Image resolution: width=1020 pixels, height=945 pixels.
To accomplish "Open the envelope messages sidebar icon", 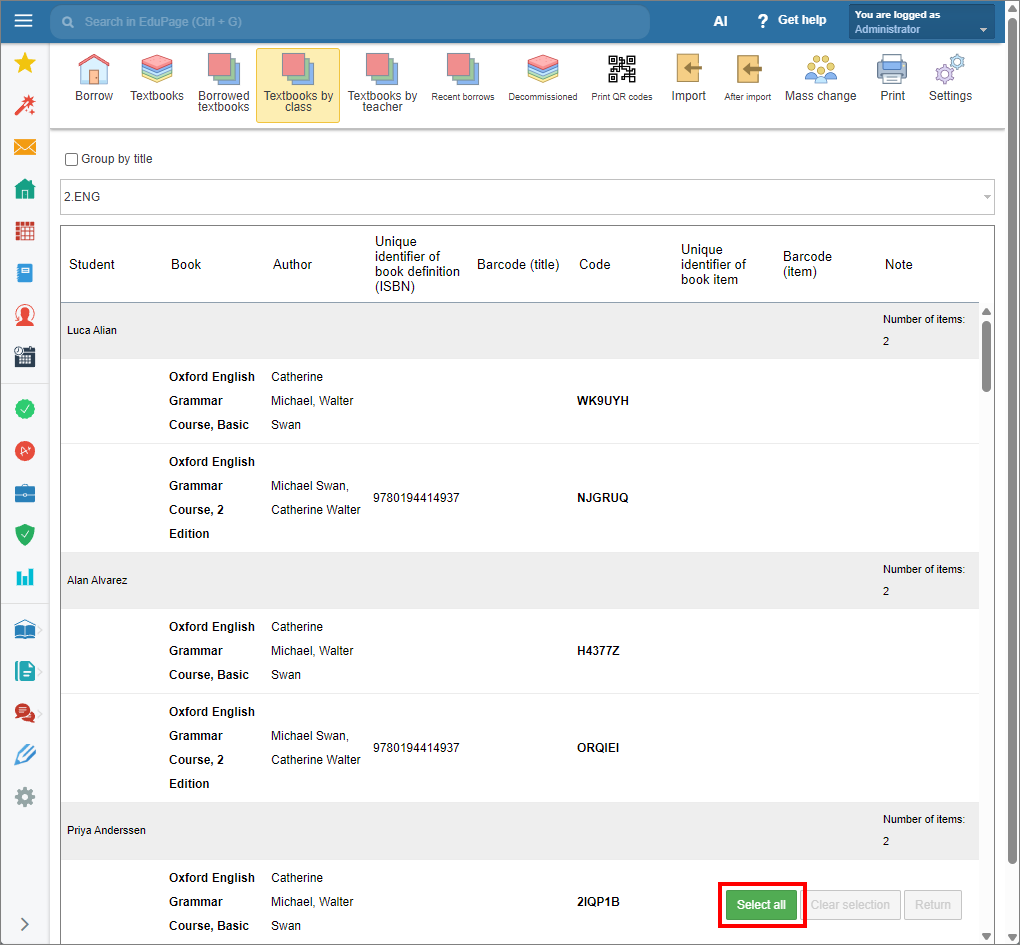I will pyautogui.click(x=25, y=147).
